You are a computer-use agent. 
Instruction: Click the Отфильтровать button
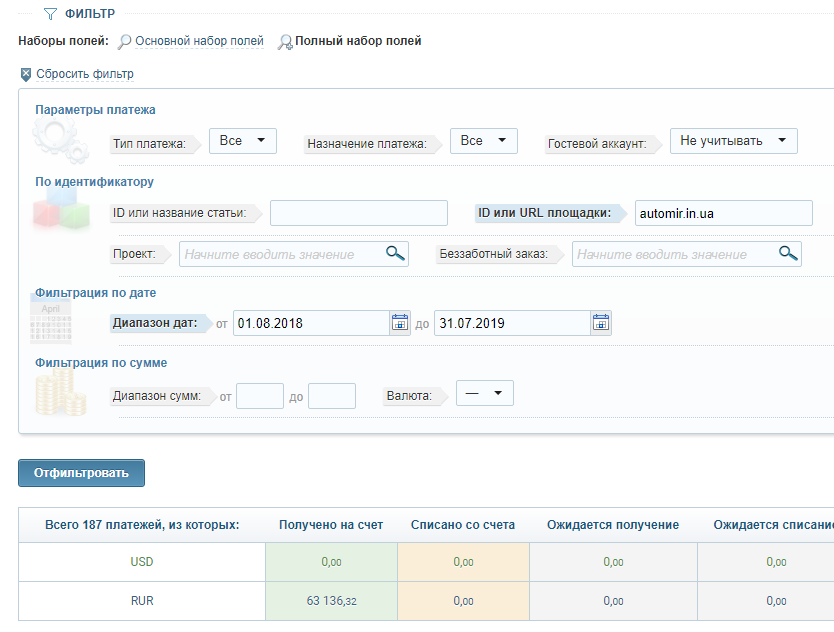click(81, 473)
